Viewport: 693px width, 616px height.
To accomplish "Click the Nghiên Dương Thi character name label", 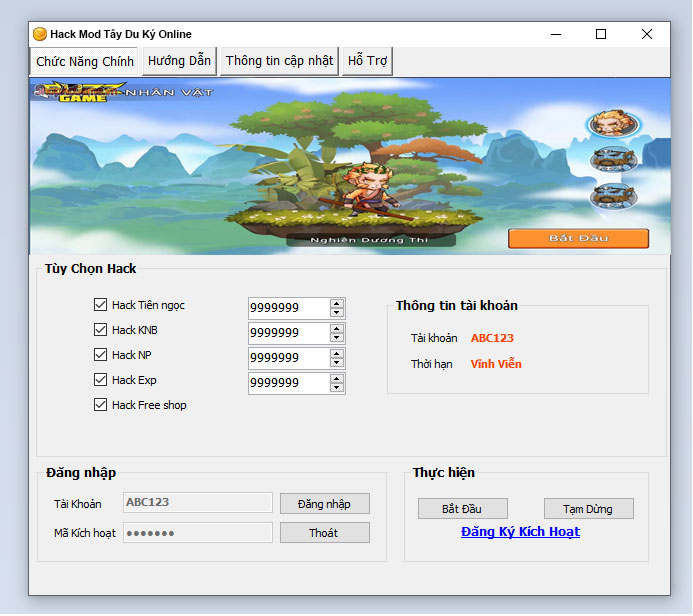I will (369, 240).
